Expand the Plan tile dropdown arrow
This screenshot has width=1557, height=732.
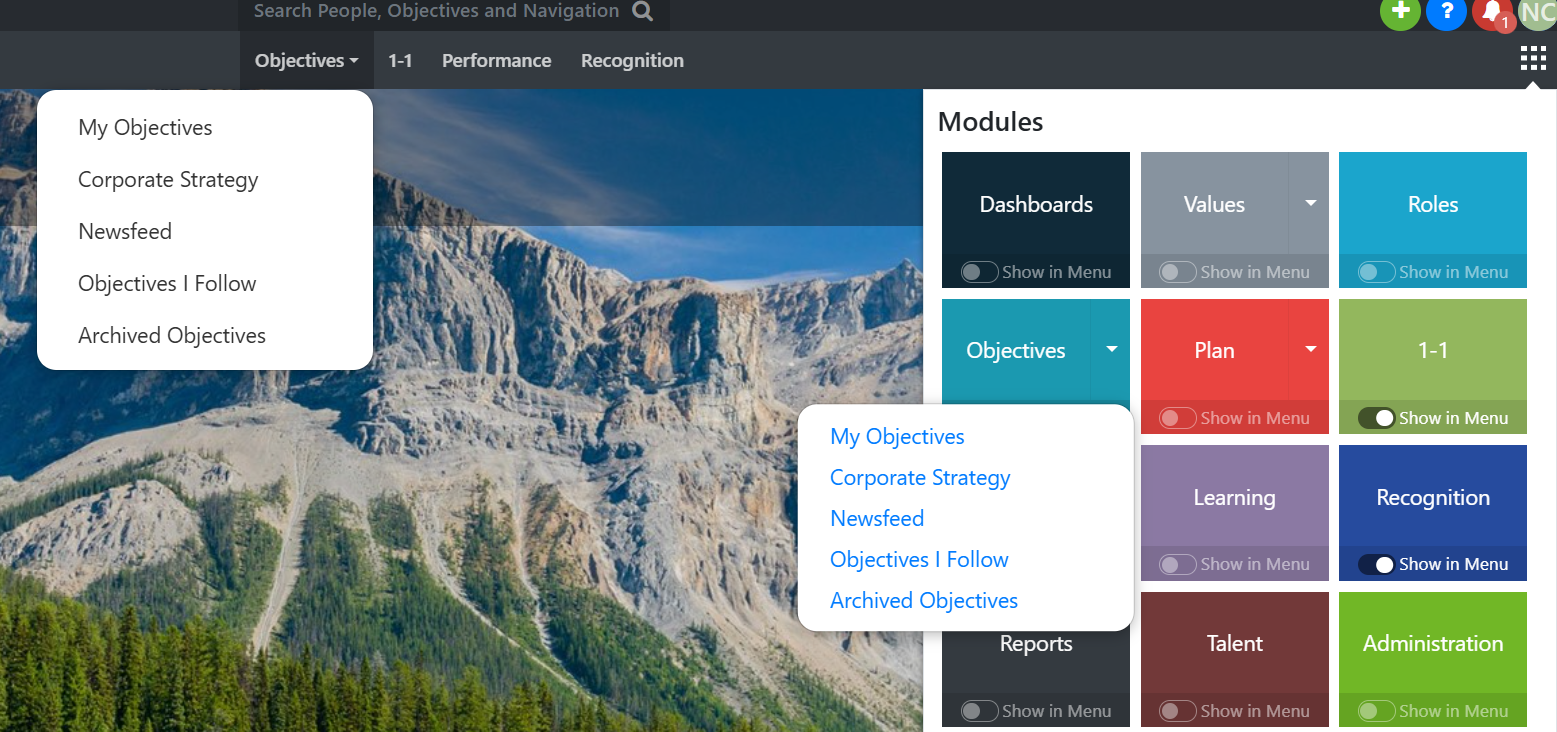[x=1310, y=349]
